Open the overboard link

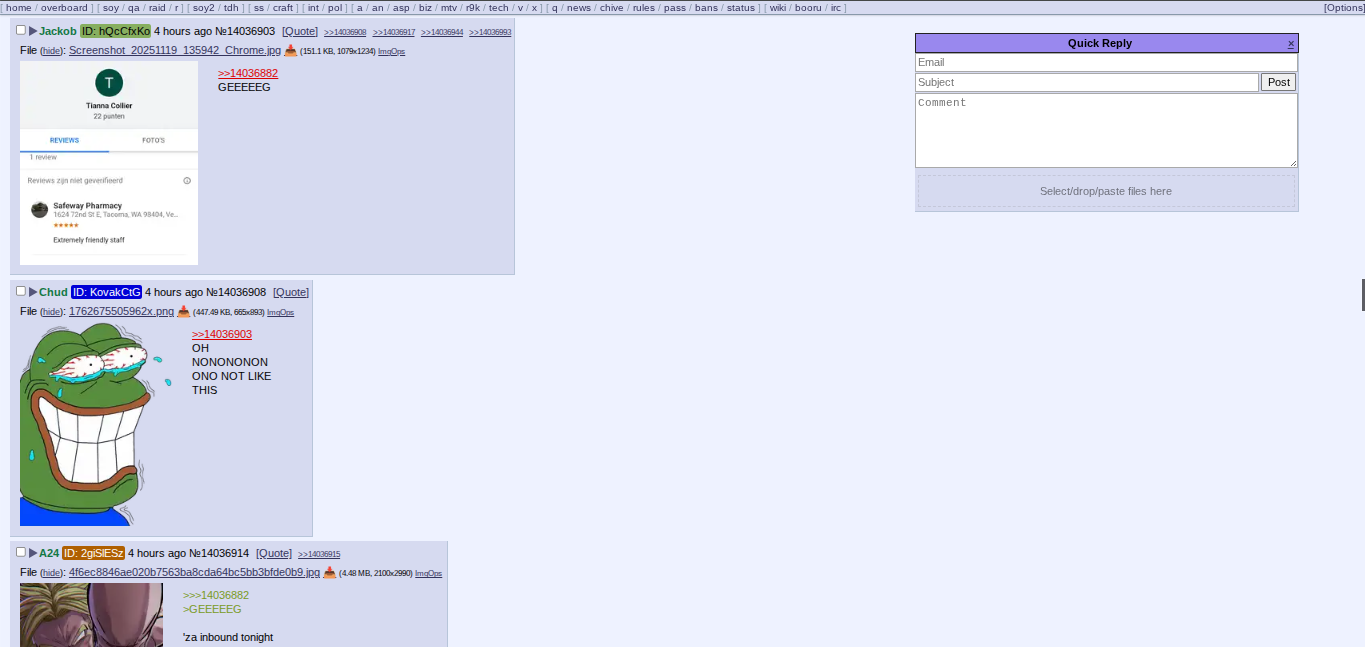(x=64, y=8)
